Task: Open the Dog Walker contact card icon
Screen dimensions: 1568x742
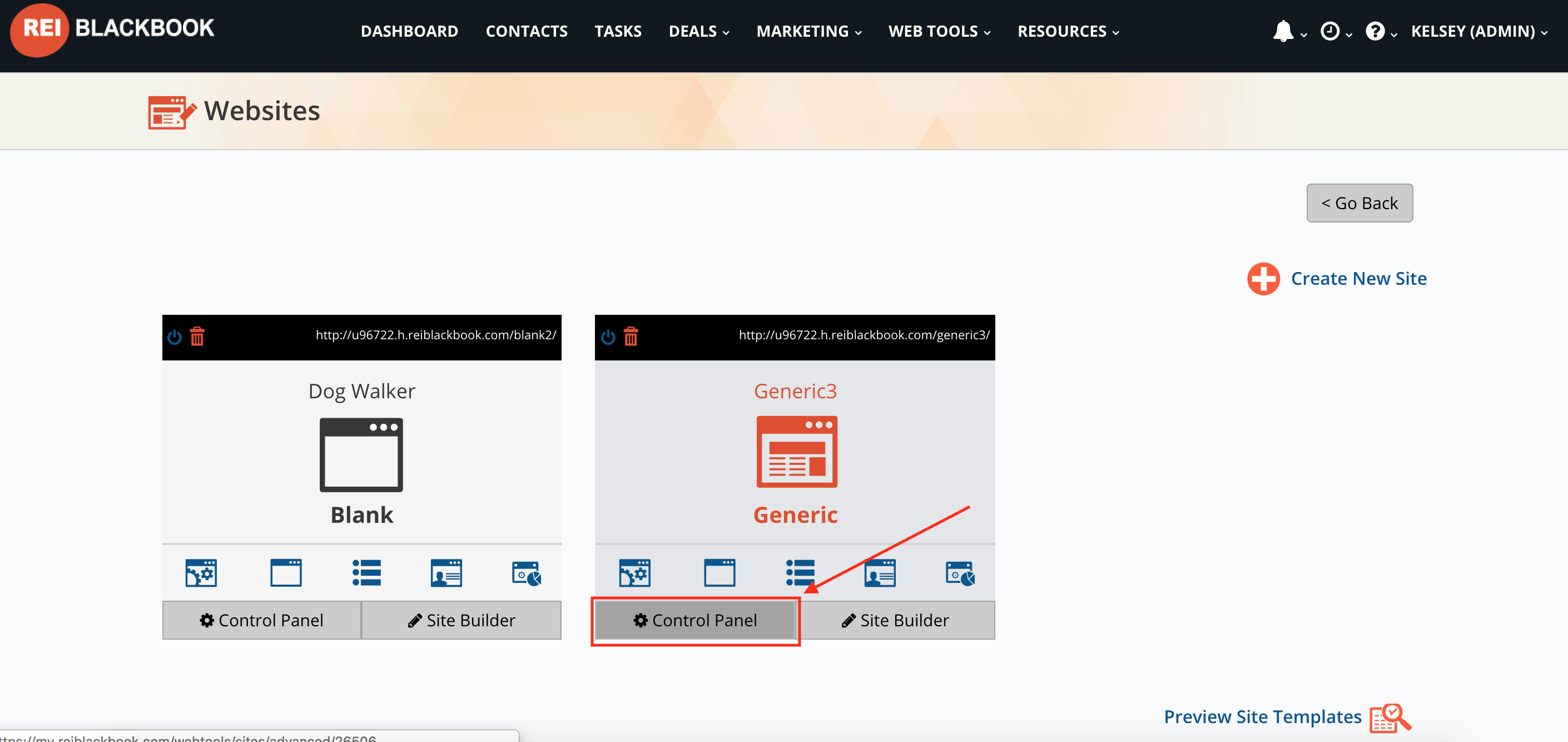Action: (x=446, y=573)
